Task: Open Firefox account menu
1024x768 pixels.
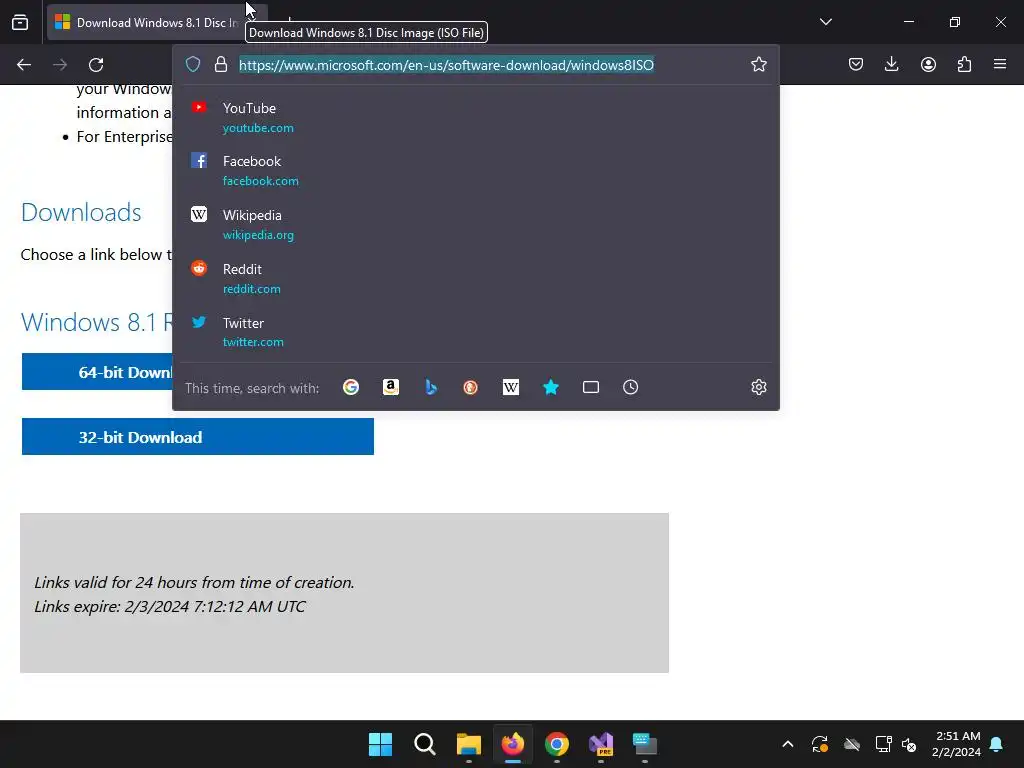Action: [928, 64]
